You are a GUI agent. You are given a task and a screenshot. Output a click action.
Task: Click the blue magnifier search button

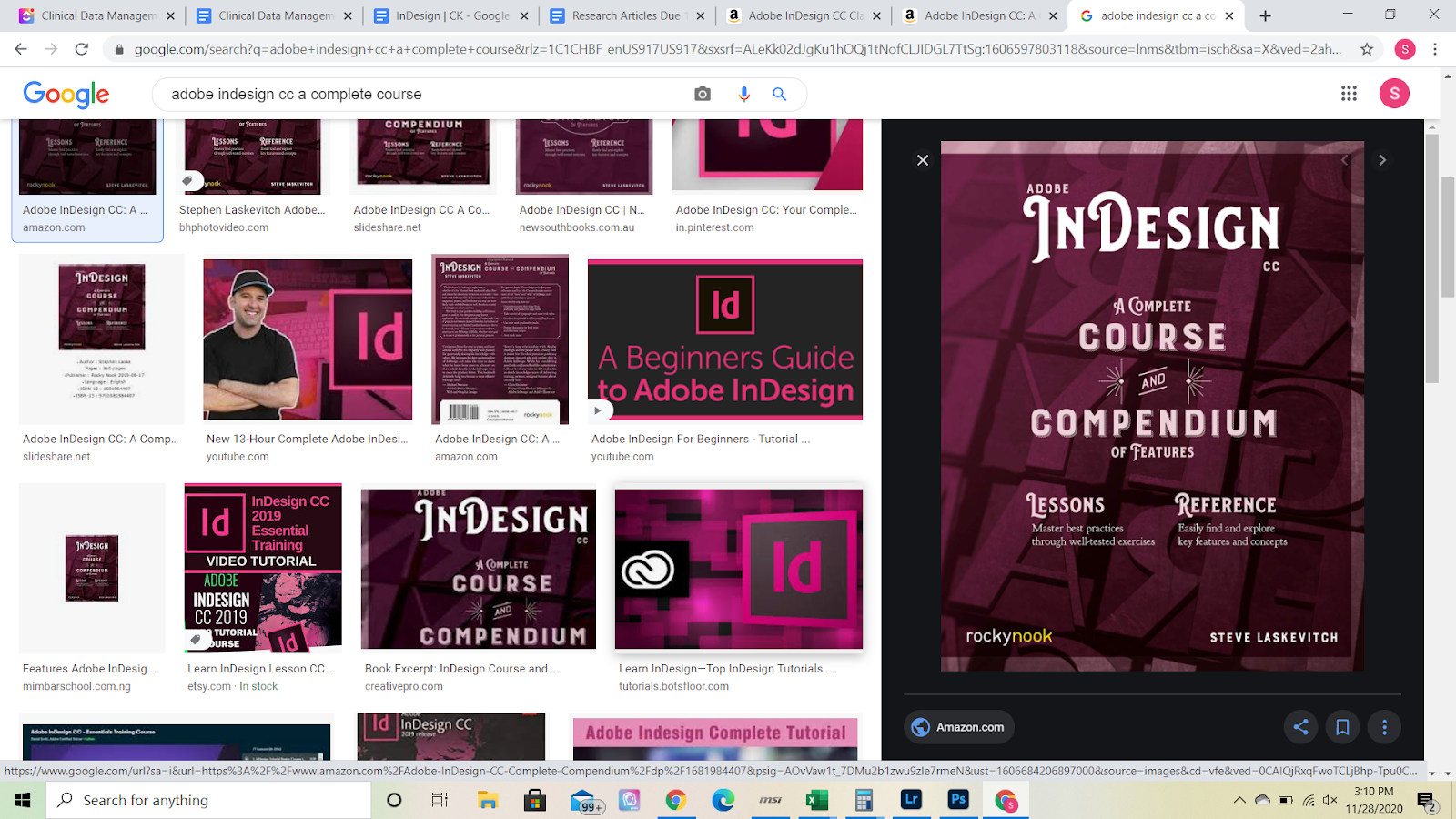(x=780, y=94)
